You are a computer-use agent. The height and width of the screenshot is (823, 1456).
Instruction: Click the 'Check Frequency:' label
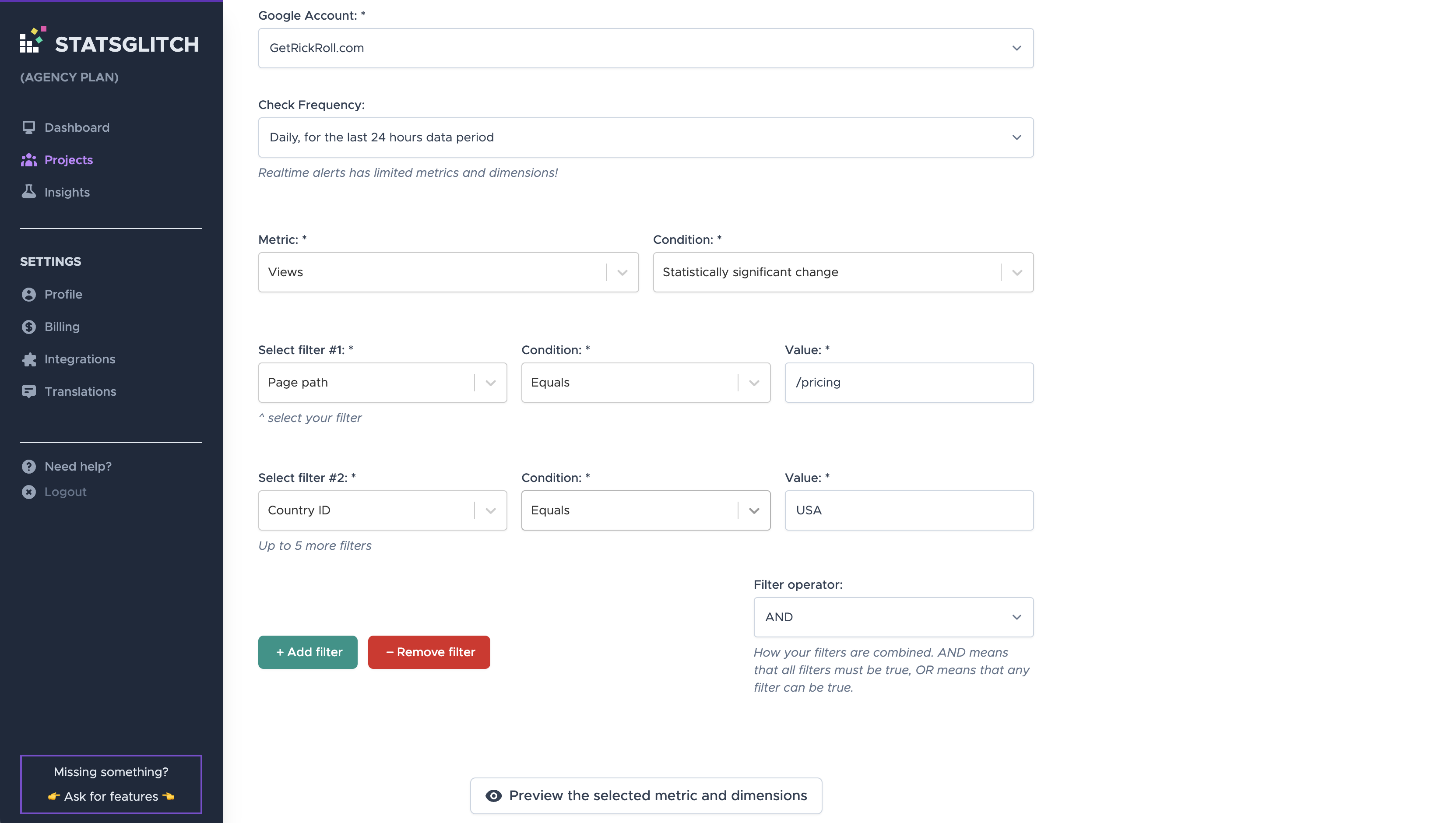tap(311, 105)
